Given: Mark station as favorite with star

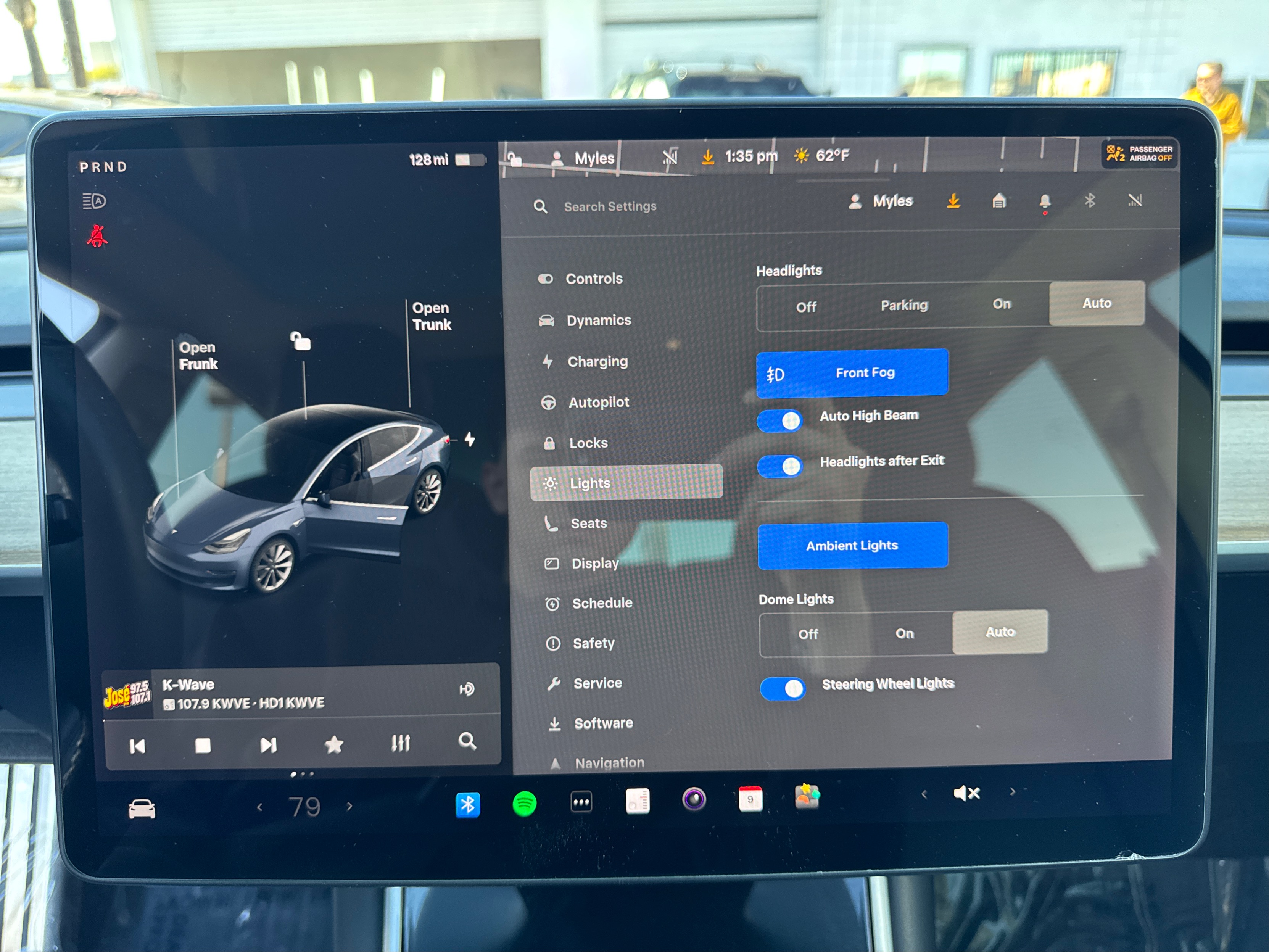Looking at the screenshot, I should [334, 745].
